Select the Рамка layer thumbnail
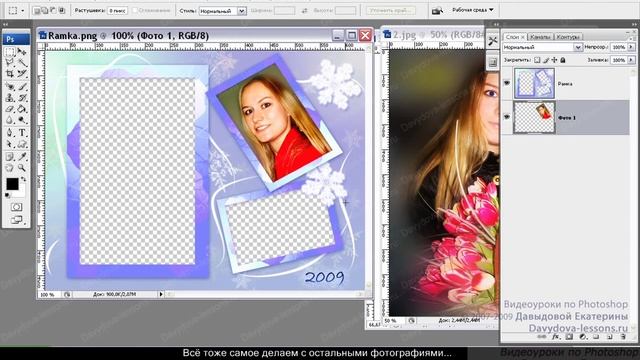This screenshot has height=360, width=640. click(x=534, y=83)
